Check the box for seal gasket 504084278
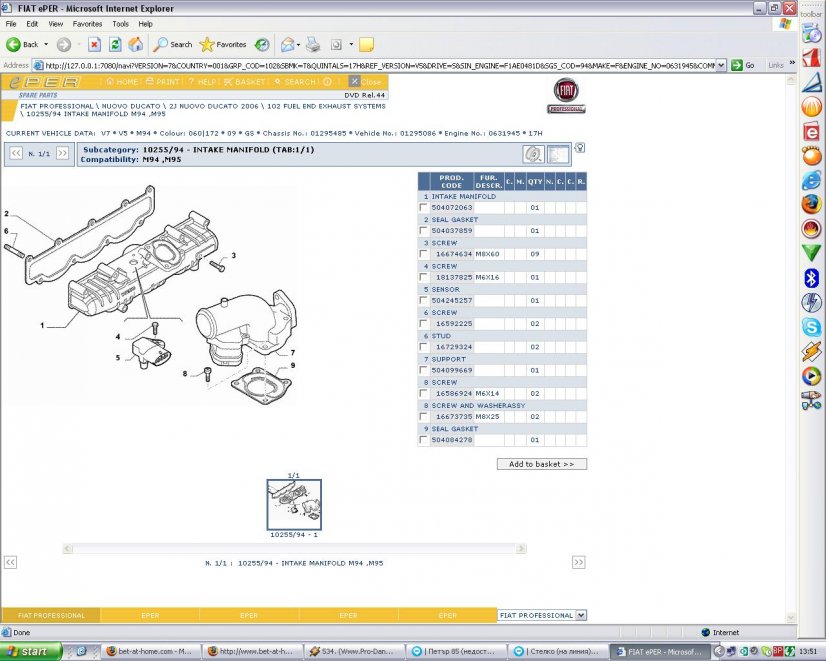 pos(423,440)
